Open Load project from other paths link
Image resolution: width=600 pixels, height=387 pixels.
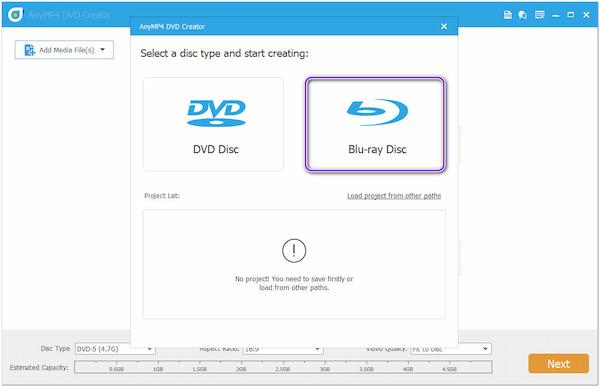[x=394, y=196]
